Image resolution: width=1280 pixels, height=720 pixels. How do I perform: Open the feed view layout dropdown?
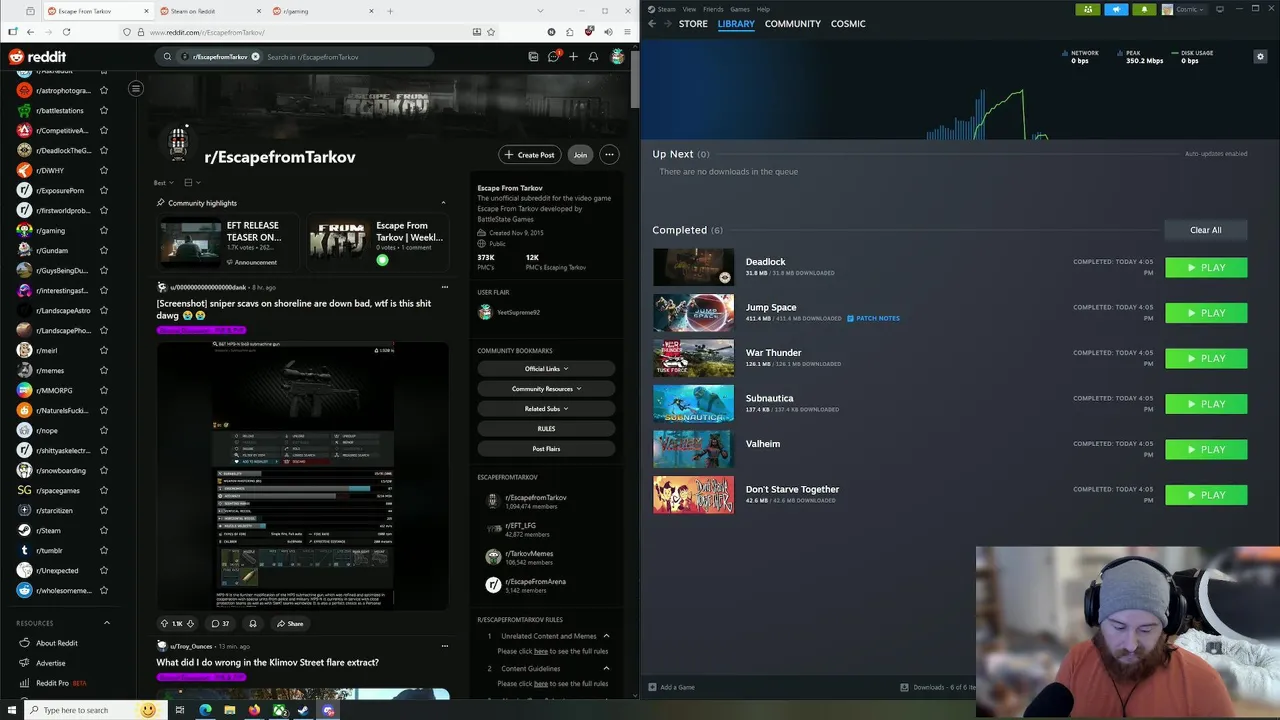[x=192, y=183]
